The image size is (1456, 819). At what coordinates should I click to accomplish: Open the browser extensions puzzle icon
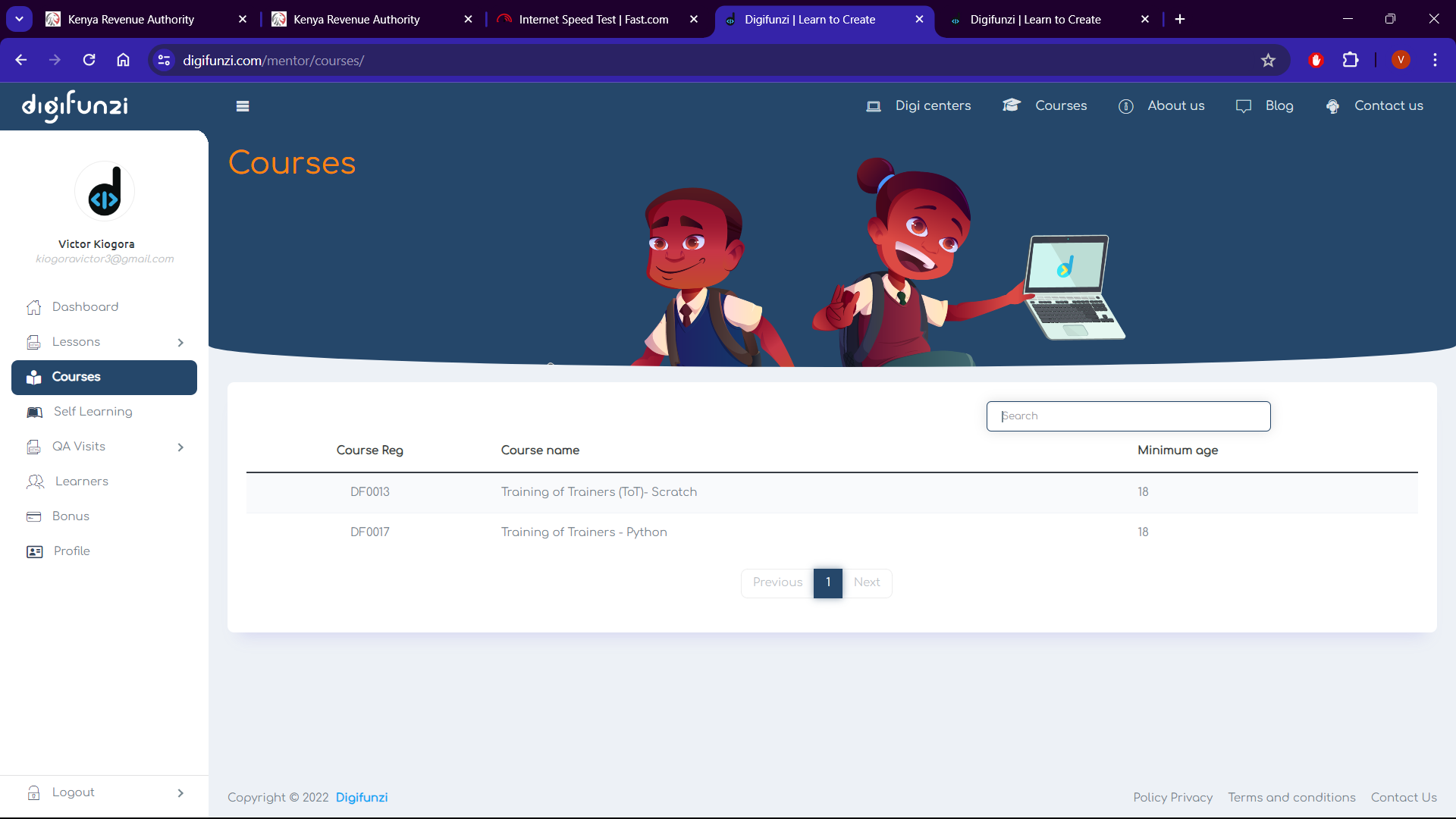click(x=1350, y=60)
